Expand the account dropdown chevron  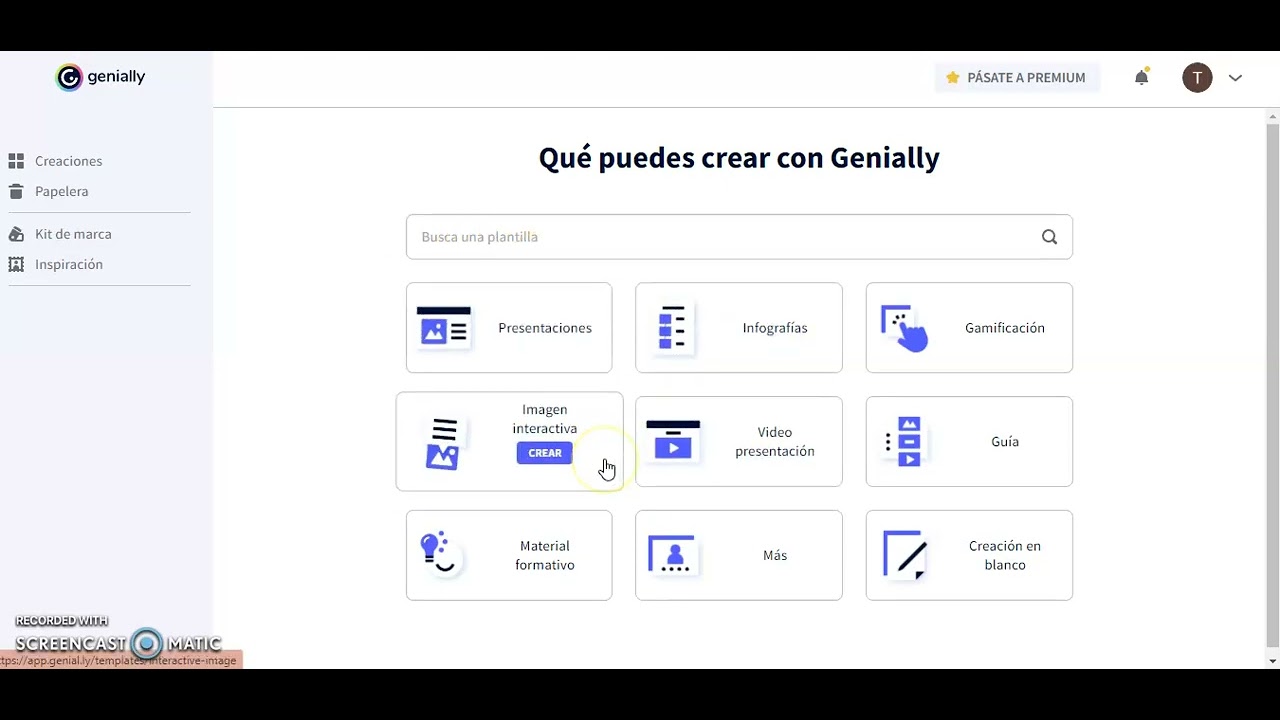point(1235,78)
